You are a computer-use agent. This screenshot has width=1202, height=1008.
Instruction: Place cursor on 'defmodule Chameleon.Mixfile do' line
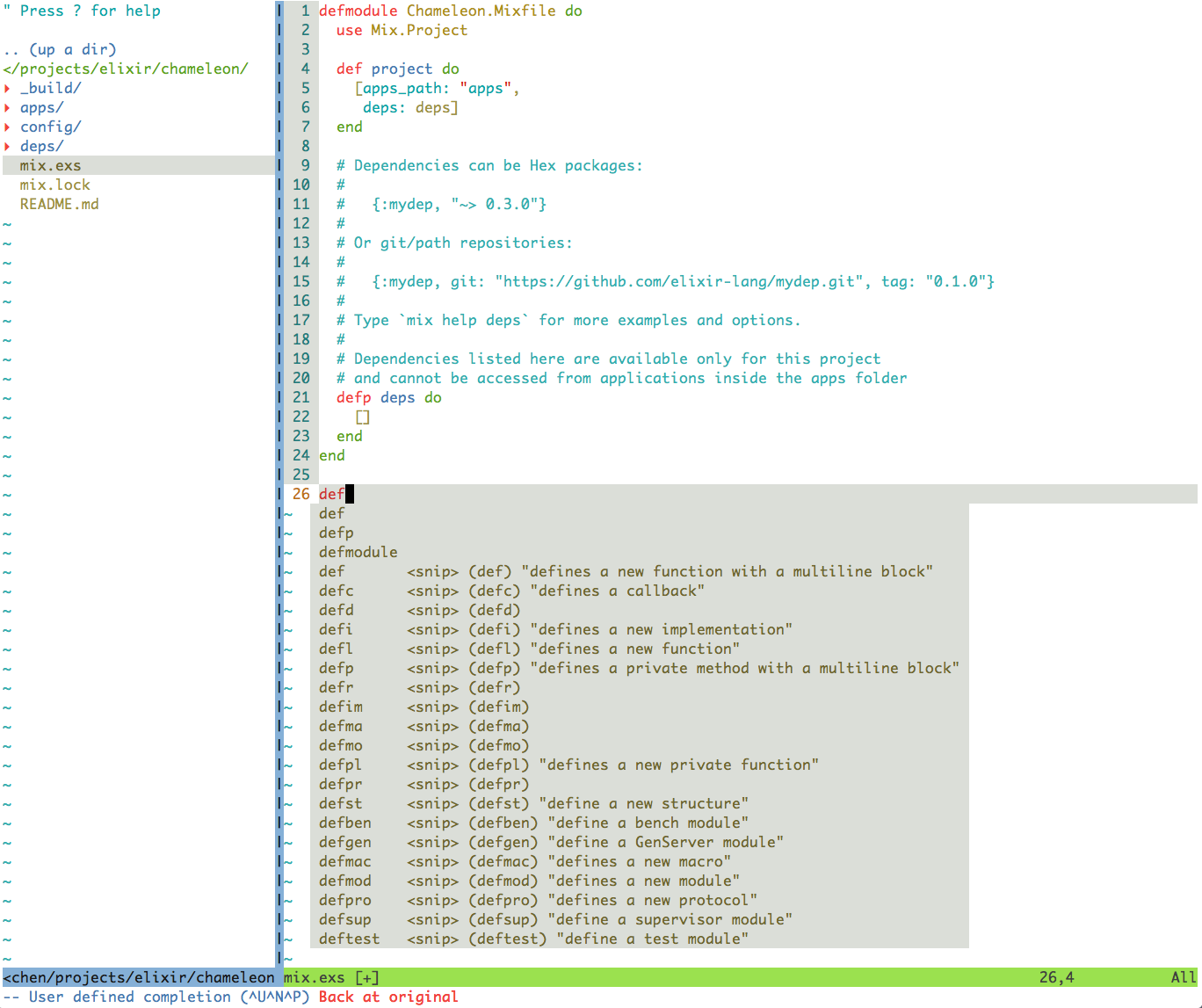[451, 11]
